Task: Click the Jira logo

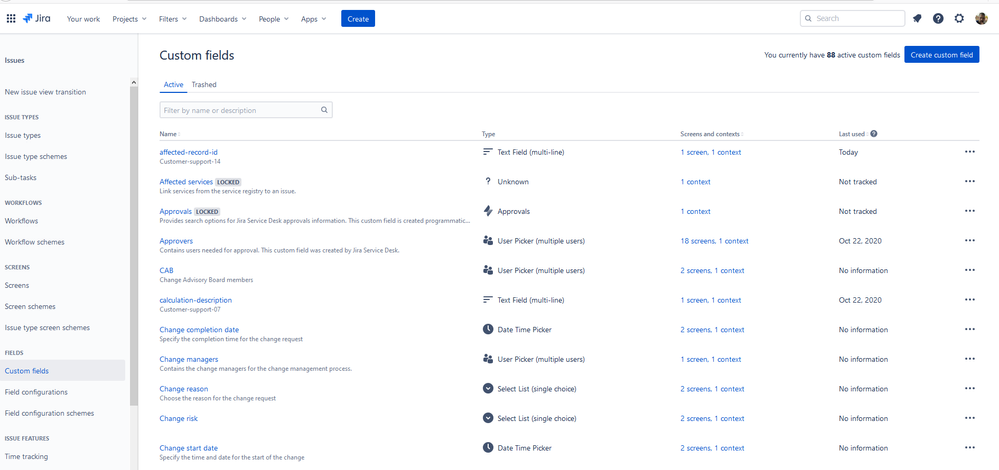Action: 38,18
